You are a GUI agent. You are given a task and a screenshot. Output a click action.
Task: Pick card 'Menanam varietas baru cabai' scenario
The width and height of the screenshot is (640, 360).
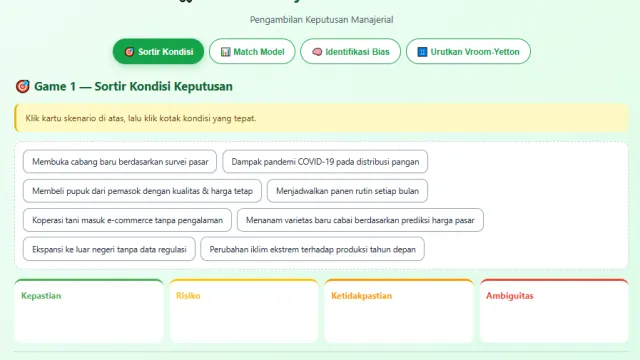click(360, 220)
